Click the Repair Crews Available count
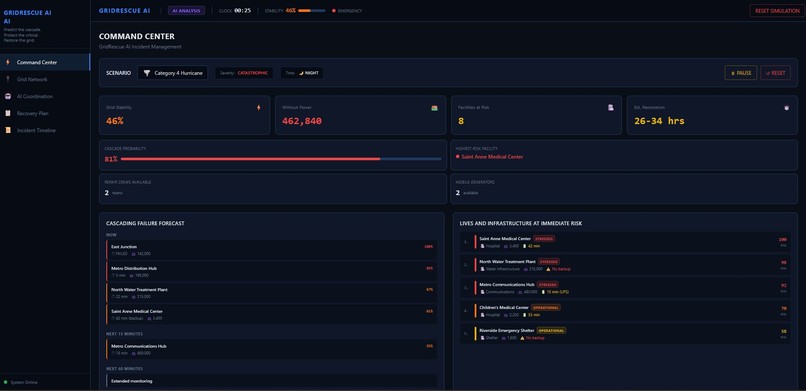 coord(106,193)
